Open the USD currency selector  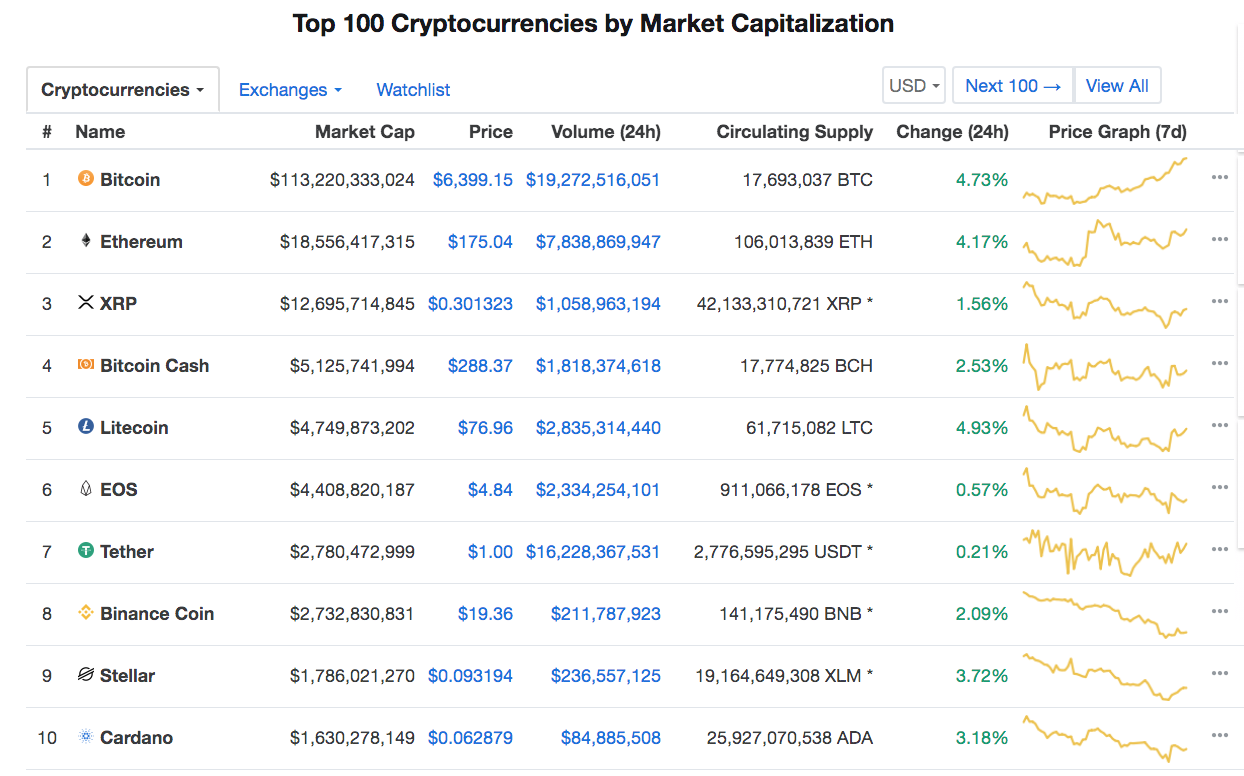(915, 86)
